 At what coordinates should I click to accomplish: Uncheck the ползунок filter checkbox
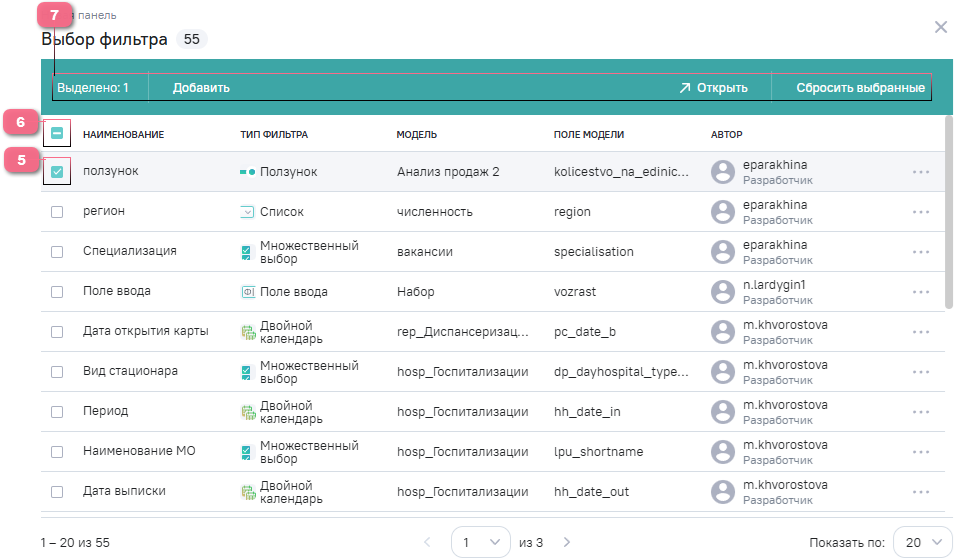tap(57, 172)
